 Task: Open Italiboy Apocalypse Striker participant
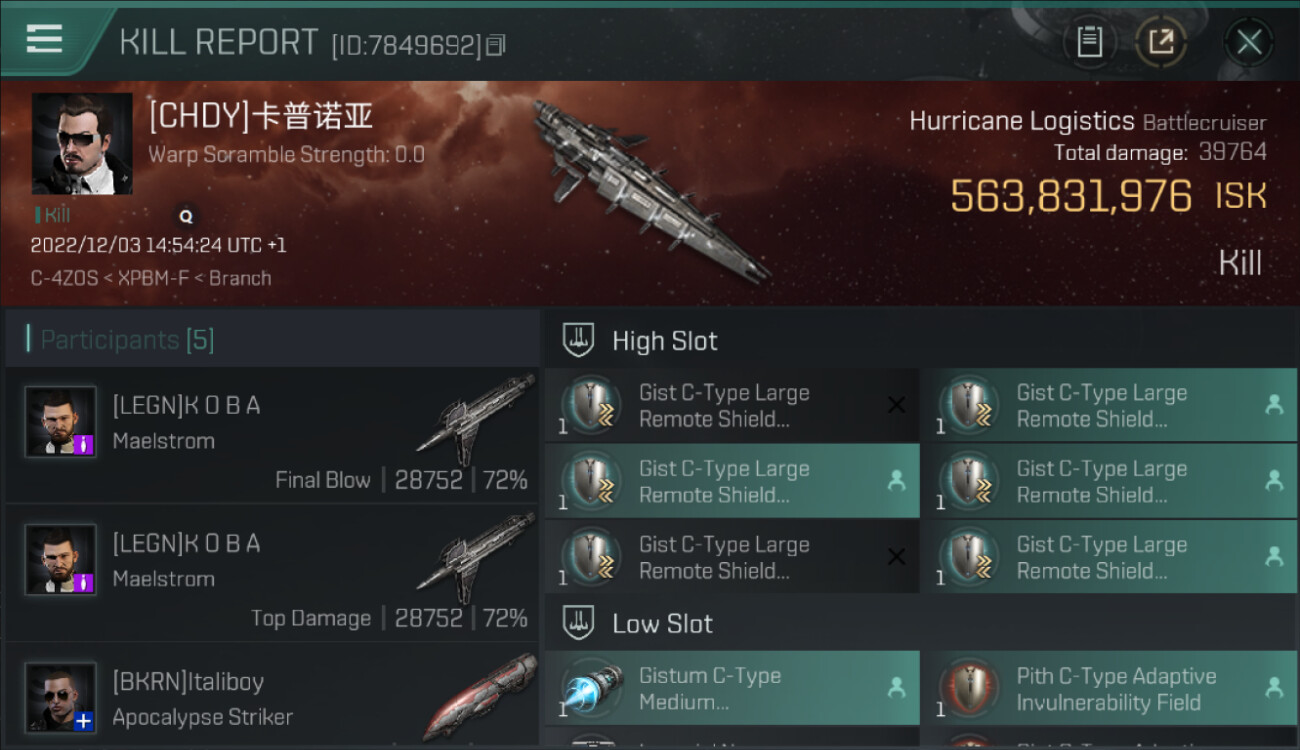pyautogui.click(x=272, y=696)
